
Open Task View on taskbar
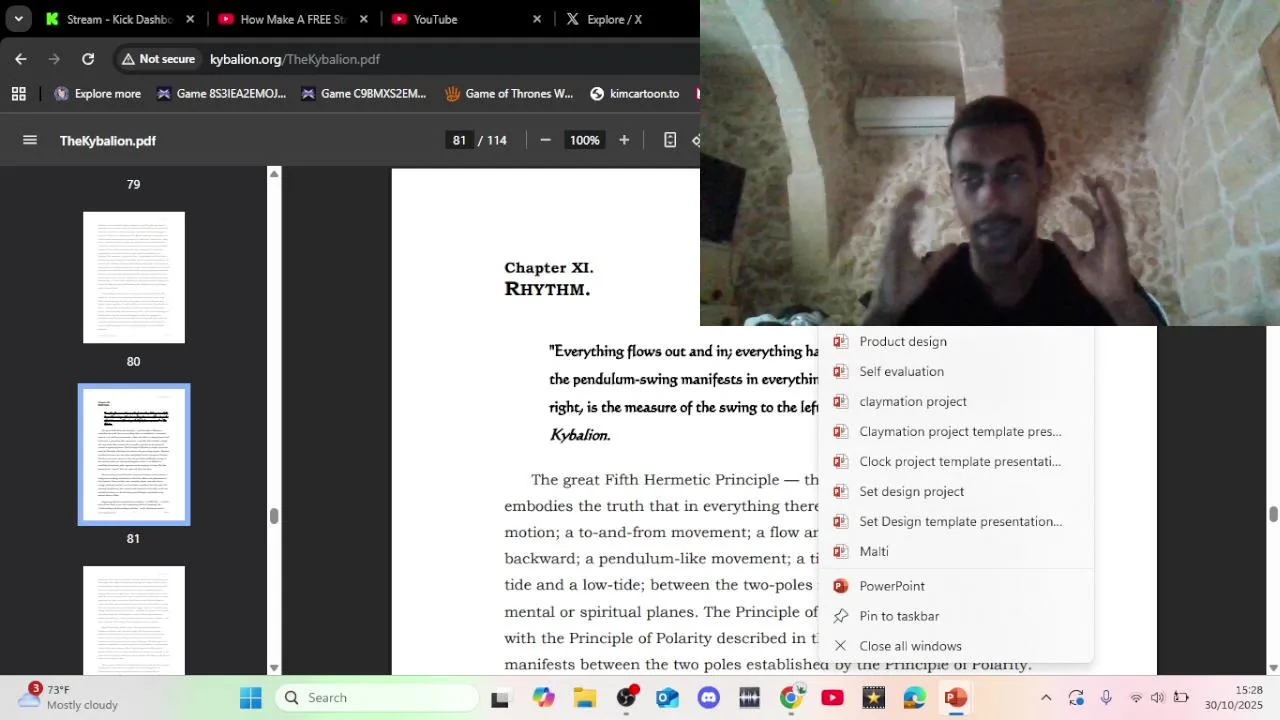(x=500, y=698)
